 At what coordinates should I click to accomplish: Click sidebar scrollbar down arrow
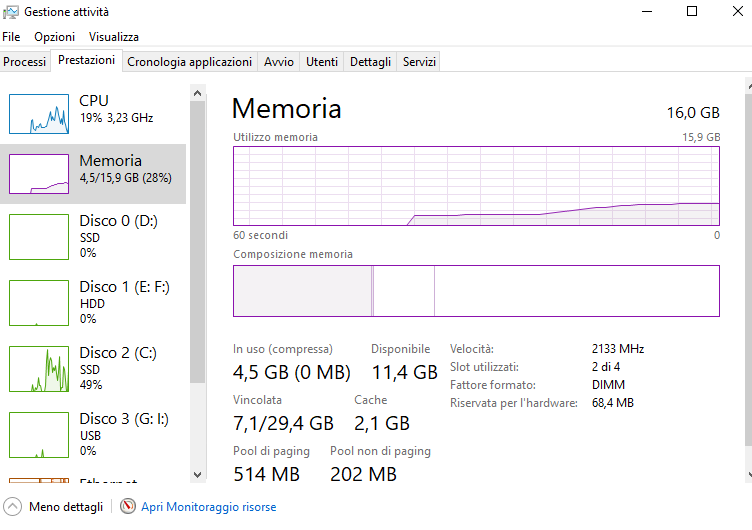[x=197, y=474]
